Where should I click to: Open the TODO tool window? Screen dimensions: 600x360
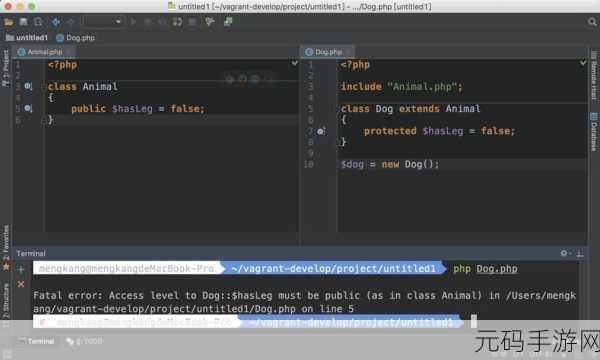click(85, 341)
